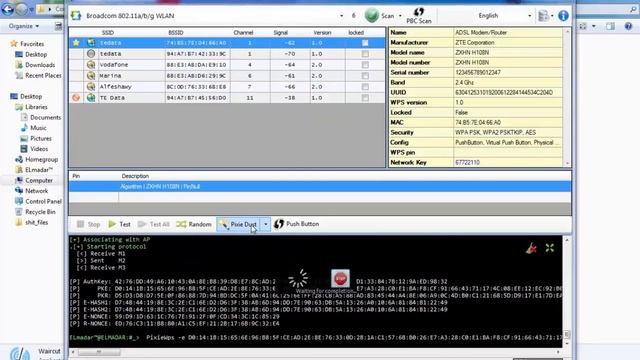Image resolution: width=640 pixels, height=360 pixels.
Task: Sort by SSID column header
Action: click(x=108, y=32)
